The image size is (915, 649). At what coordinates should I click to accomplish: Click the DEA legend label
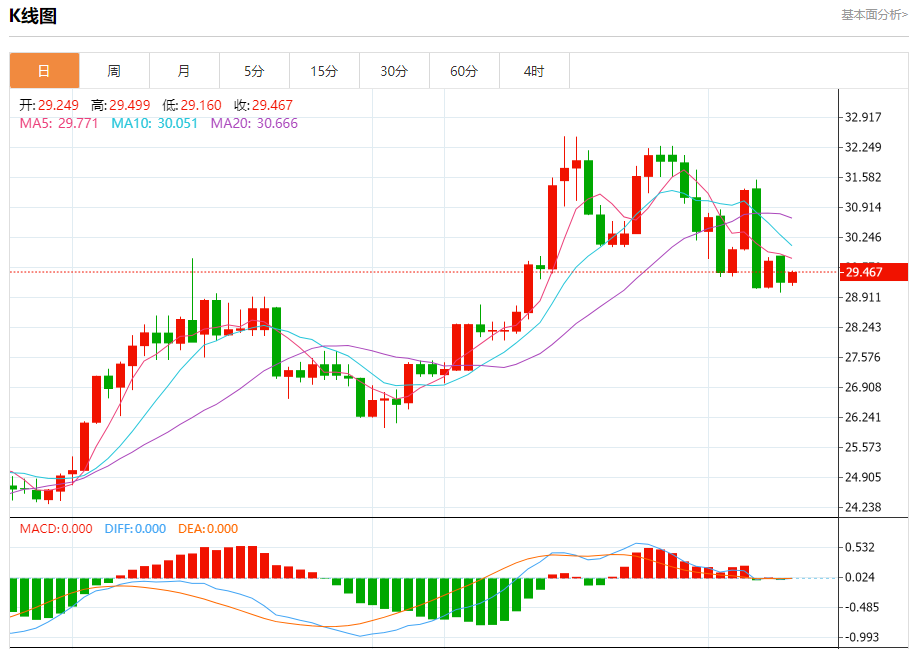(x=208, y=529)
